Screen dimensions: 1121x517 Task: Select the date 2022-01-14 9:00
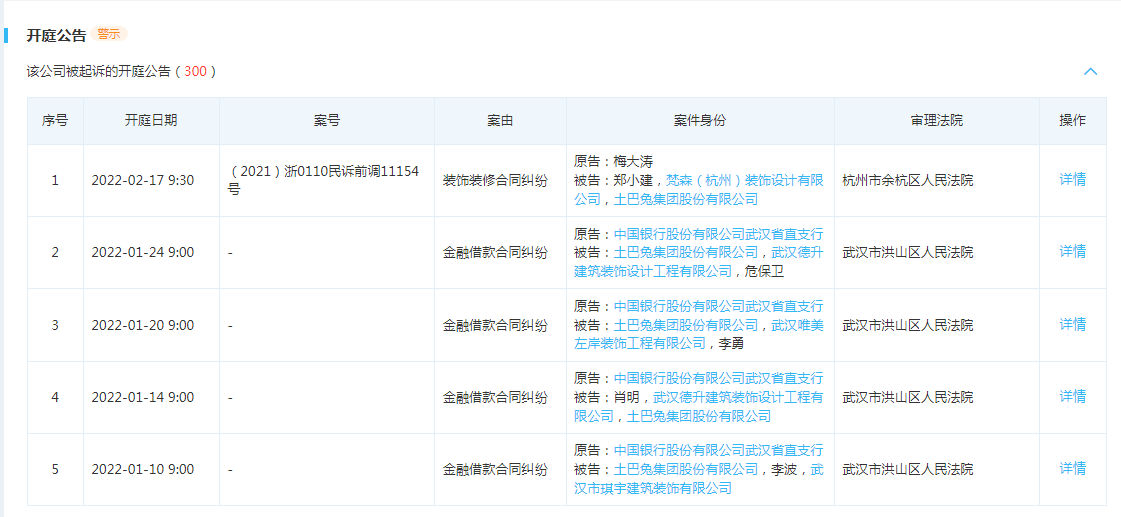(x=142, y=398)
